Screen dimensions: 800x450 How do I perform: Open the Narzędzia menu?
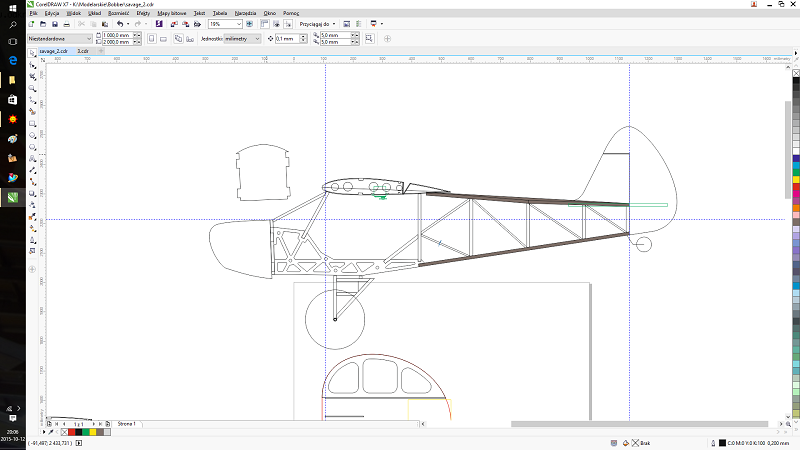point(245,13)
